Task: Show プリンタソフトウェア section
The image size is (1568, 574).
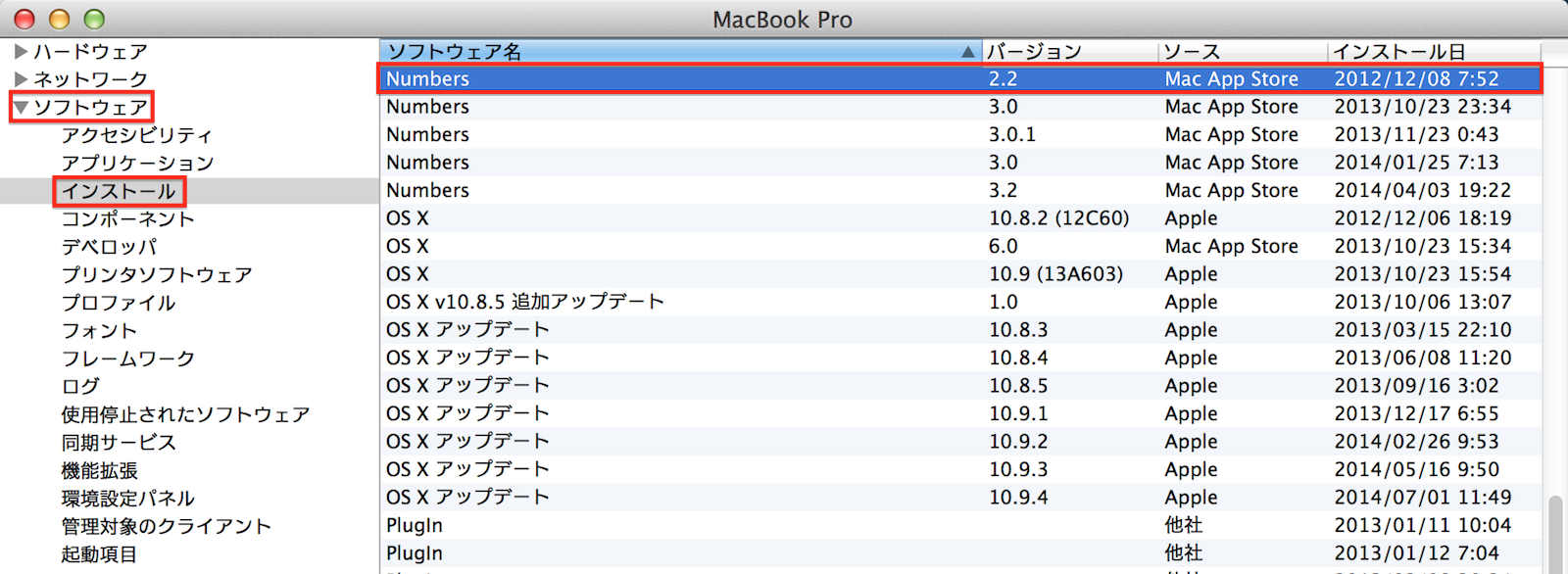Action: pyautogui.click(x=157, y=274)
